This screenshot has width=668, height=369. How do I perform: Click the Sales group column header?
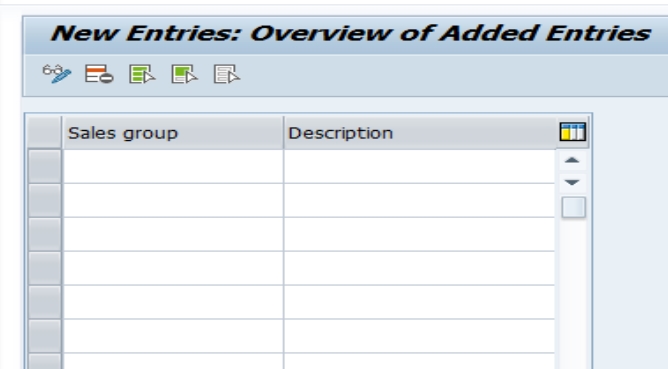coord(173,133)
